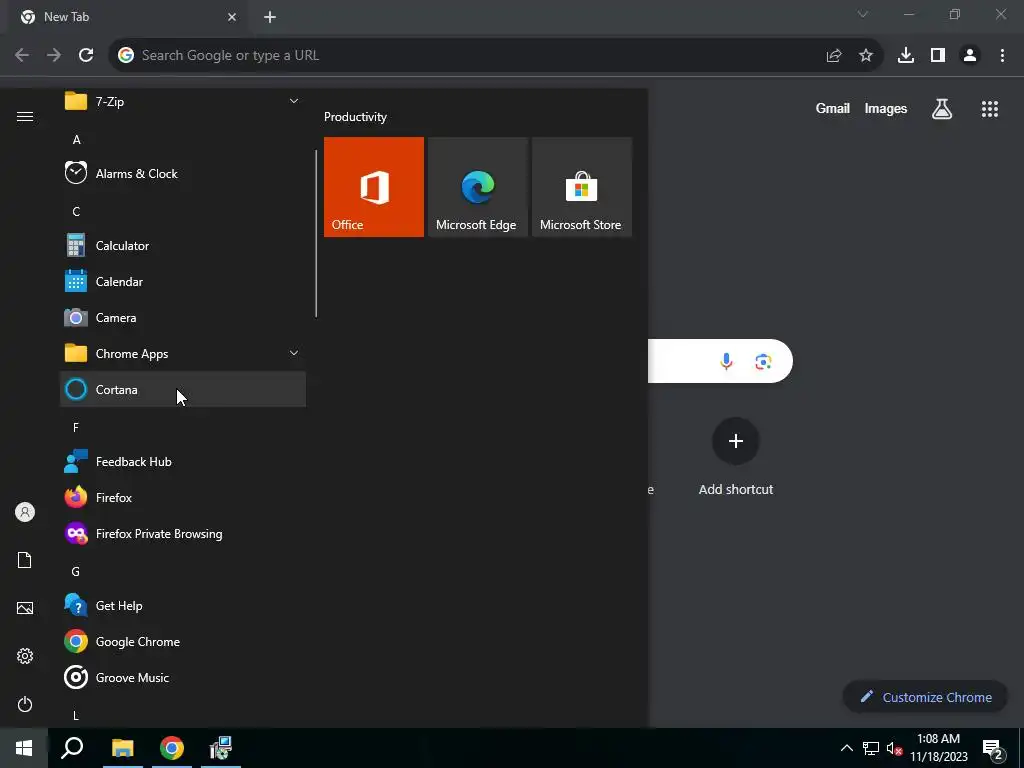Open Settings gear in Start sidebar

coord(25,656)
